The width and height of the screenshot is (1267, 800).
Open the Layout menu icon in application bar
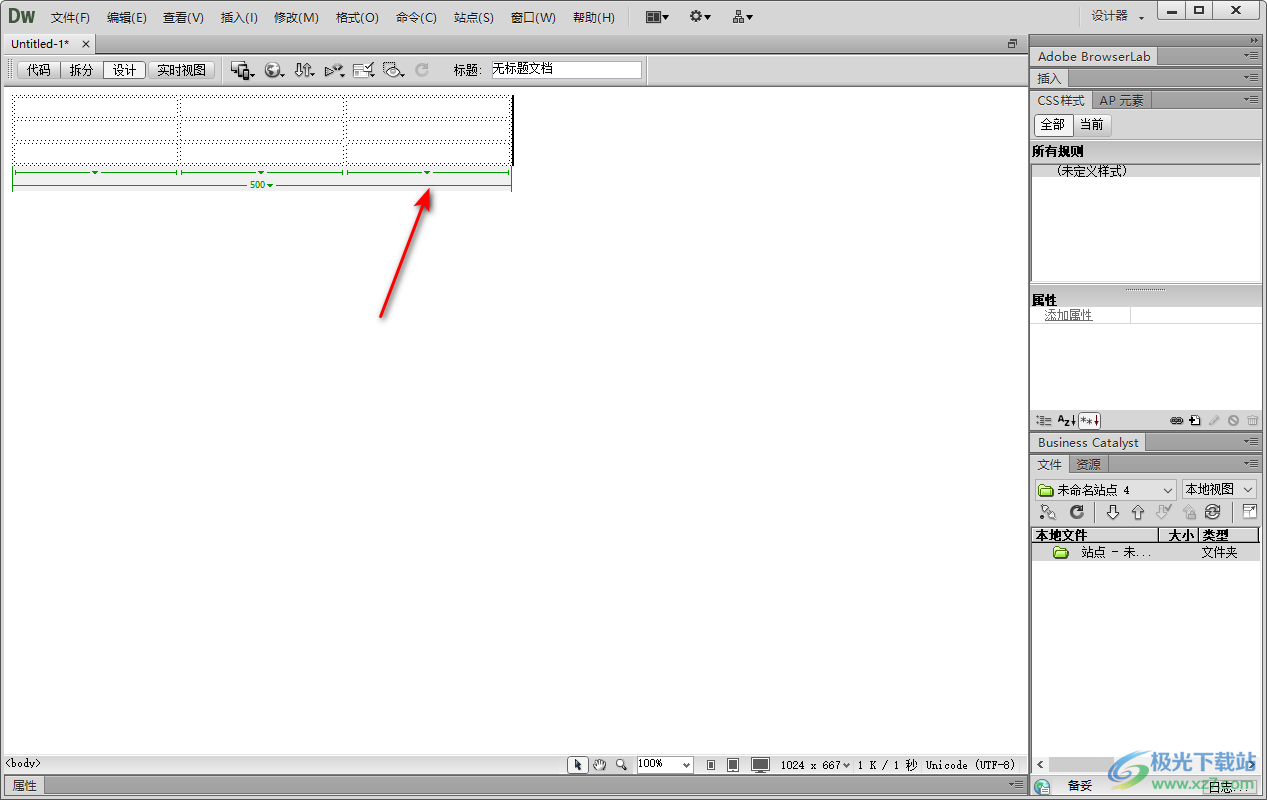click(657, 17)
